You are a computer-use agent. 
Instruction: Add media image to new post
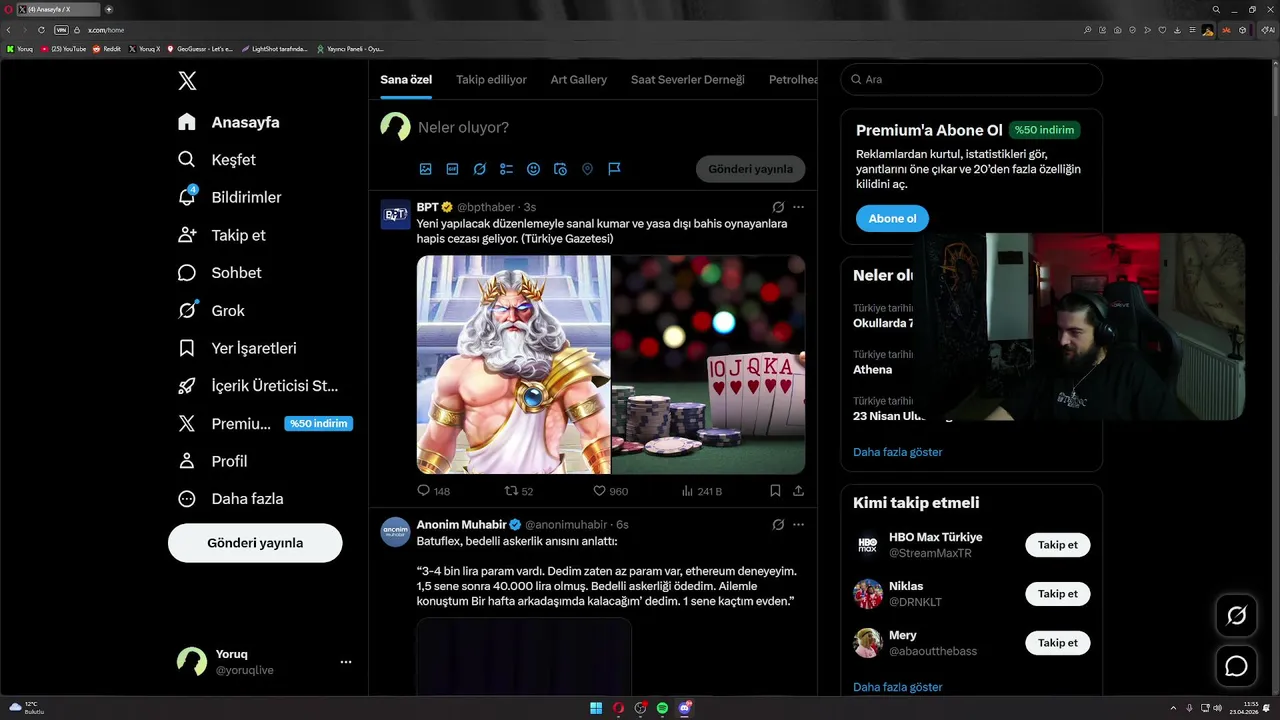tap(425, 169)
